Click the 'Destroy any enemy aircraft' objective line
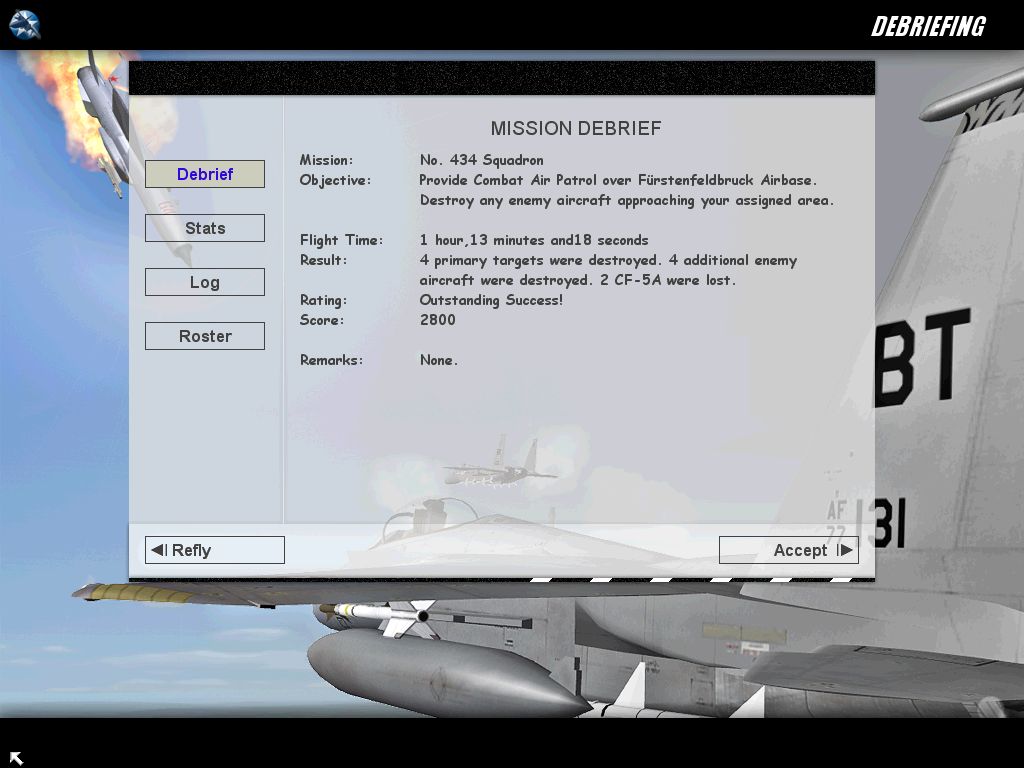The height and width of the screenshot is (768, 1024). (x=627, y=200)
